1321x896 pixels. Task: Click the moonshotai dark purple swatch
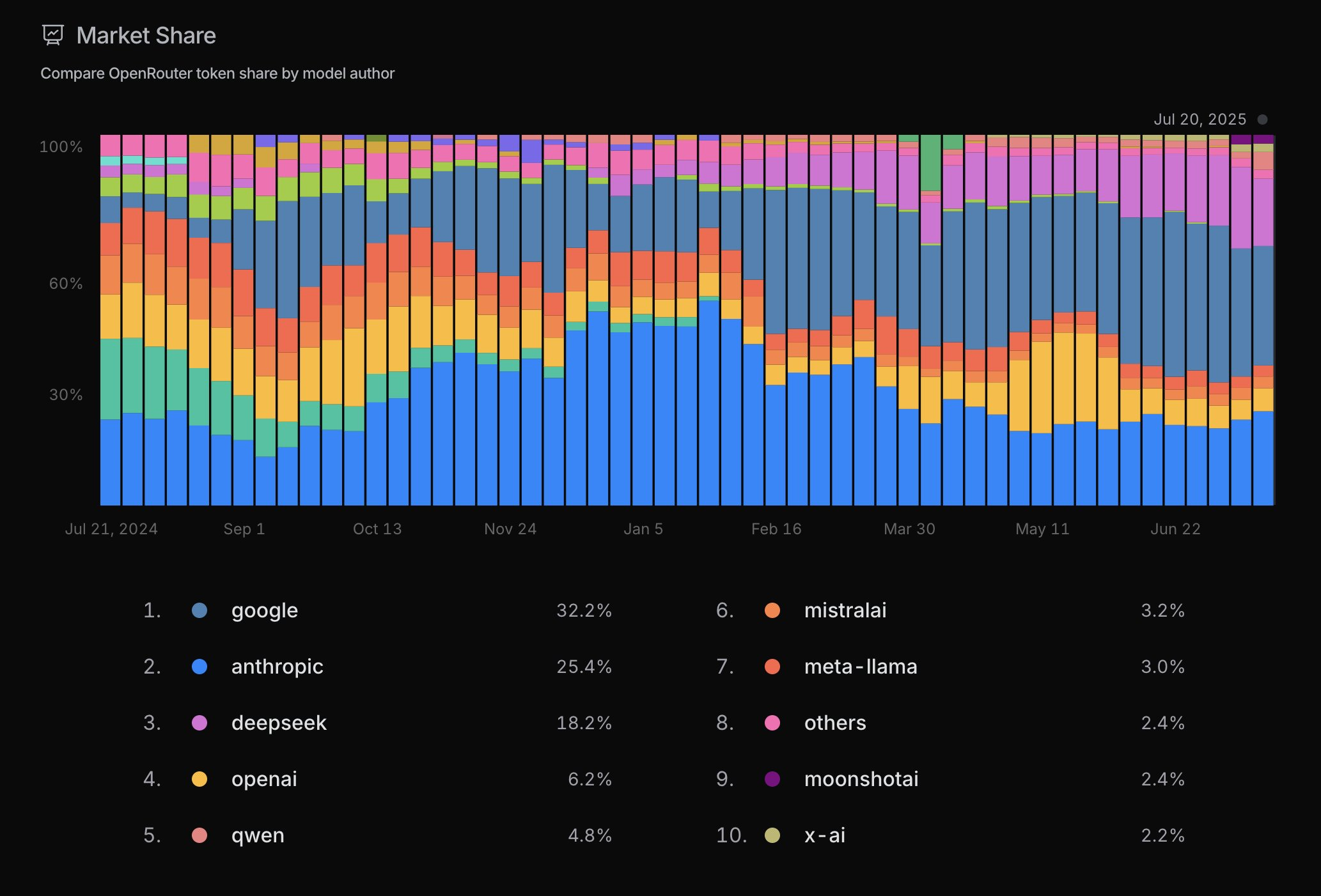(772, 779)
